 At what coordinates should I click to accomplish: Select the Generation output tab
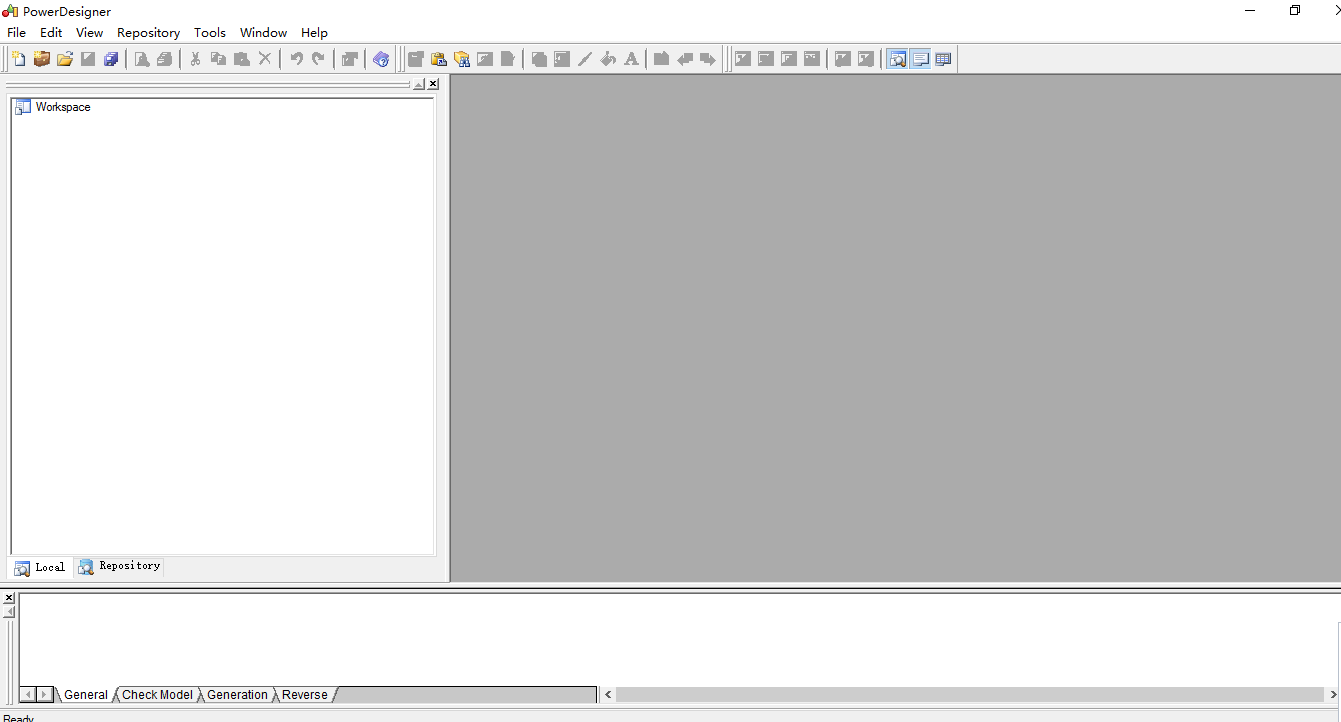pos(237,695)
